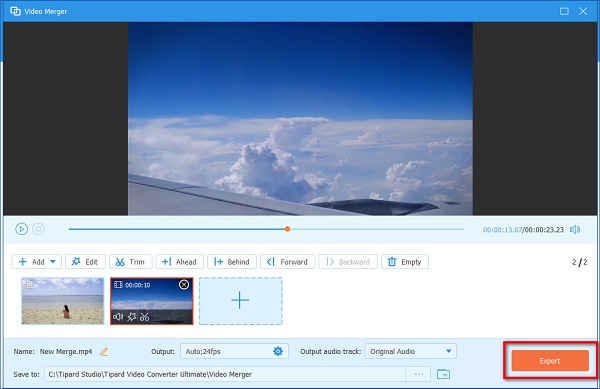
Task: Click scissors icon on sky clip thumbnail
Action: 145,317
